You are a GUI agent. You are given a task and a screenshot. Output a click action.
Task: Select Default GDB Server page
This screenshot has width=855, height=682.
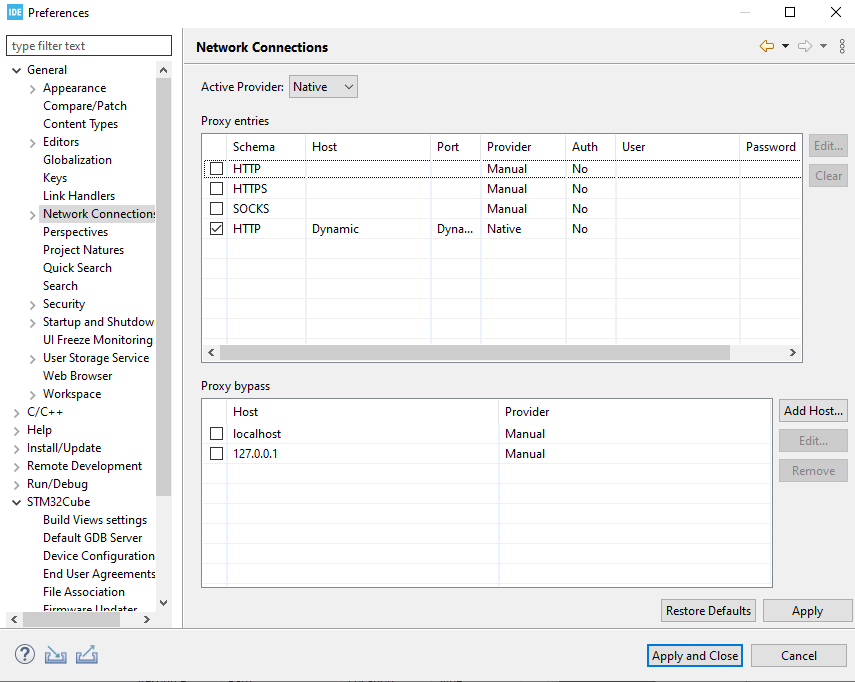(x=92, y=538)
